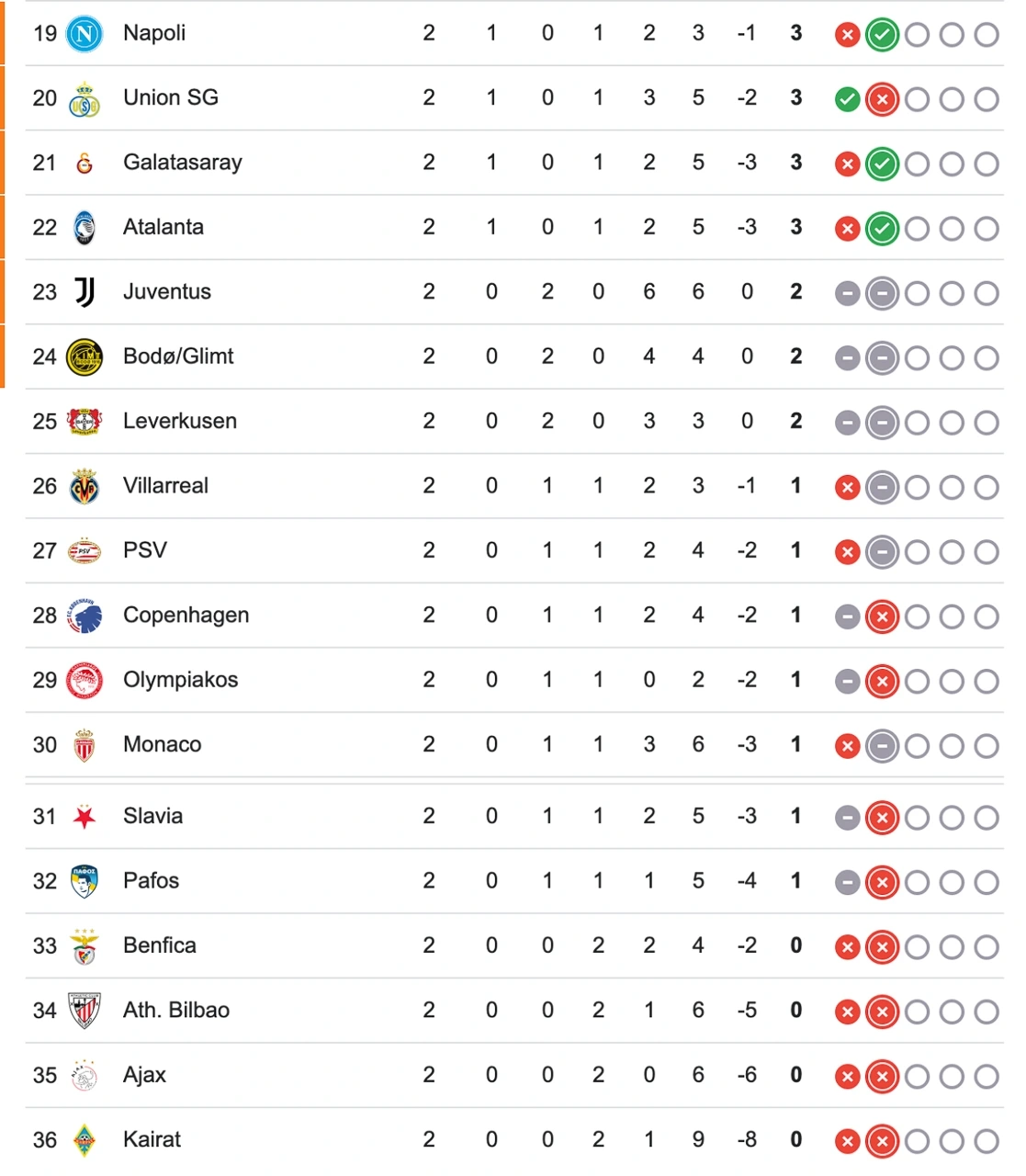Click the Leverkusen club badge
This screenshot has height=1176, width=1026.
[x=85, y=422]
